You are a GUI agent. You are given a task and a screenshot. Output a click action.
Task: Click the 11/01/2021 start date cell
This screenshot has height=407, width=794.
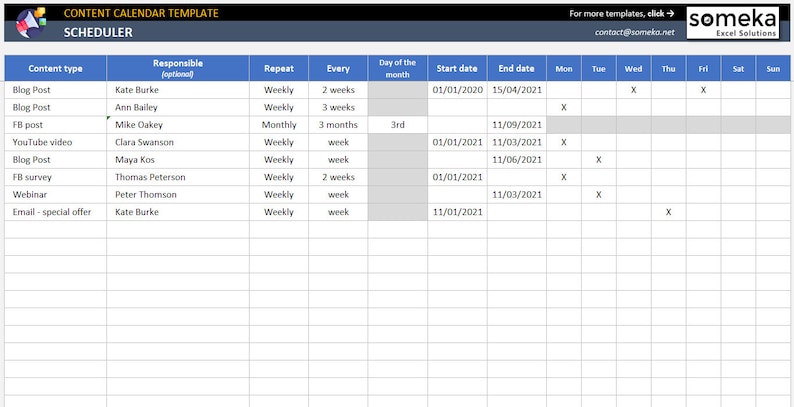pyautogui.click(x=457, y=212)
